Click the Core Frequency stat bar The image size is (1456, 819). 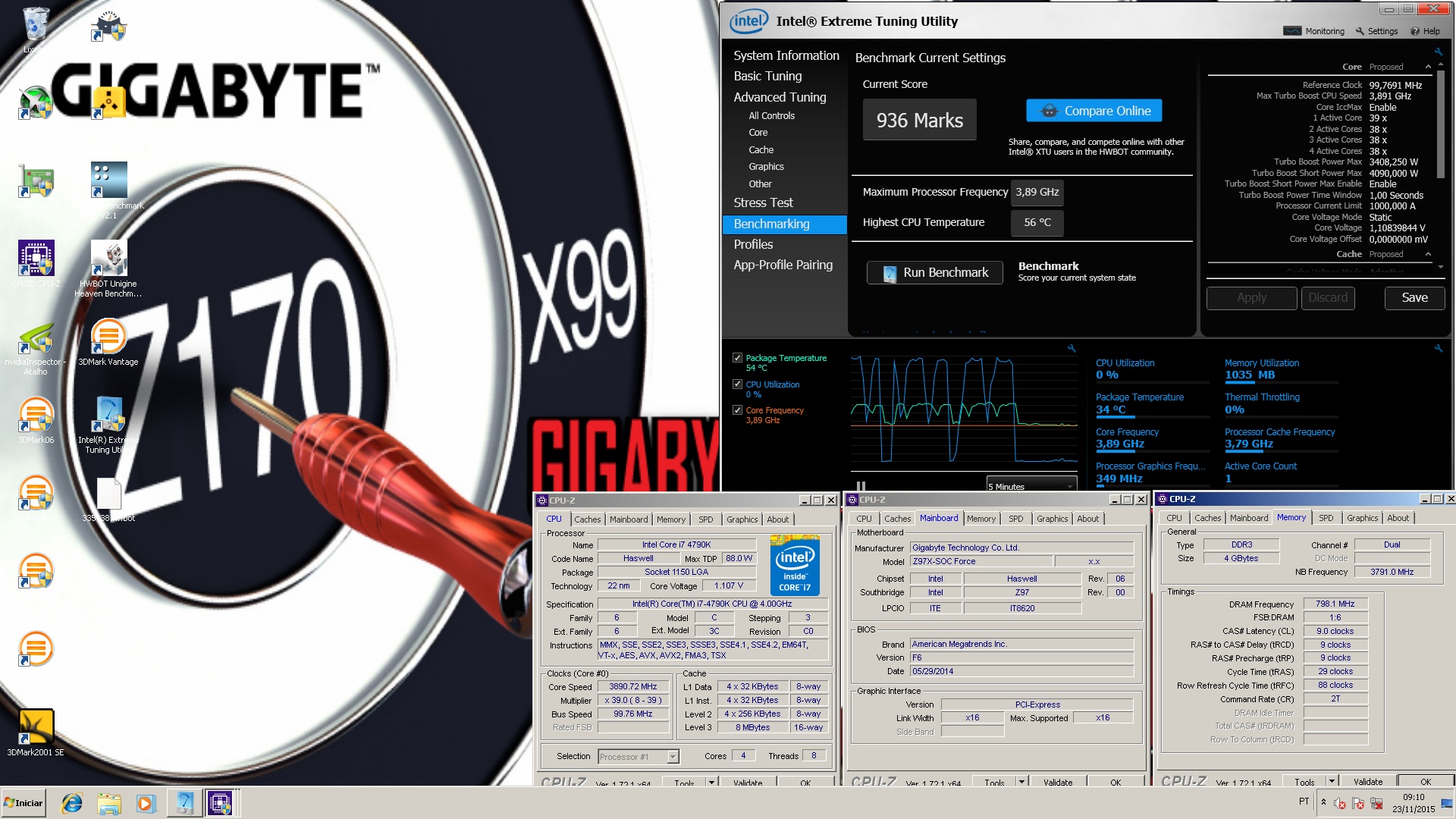pyautogui.click(x=1152, y=451)
